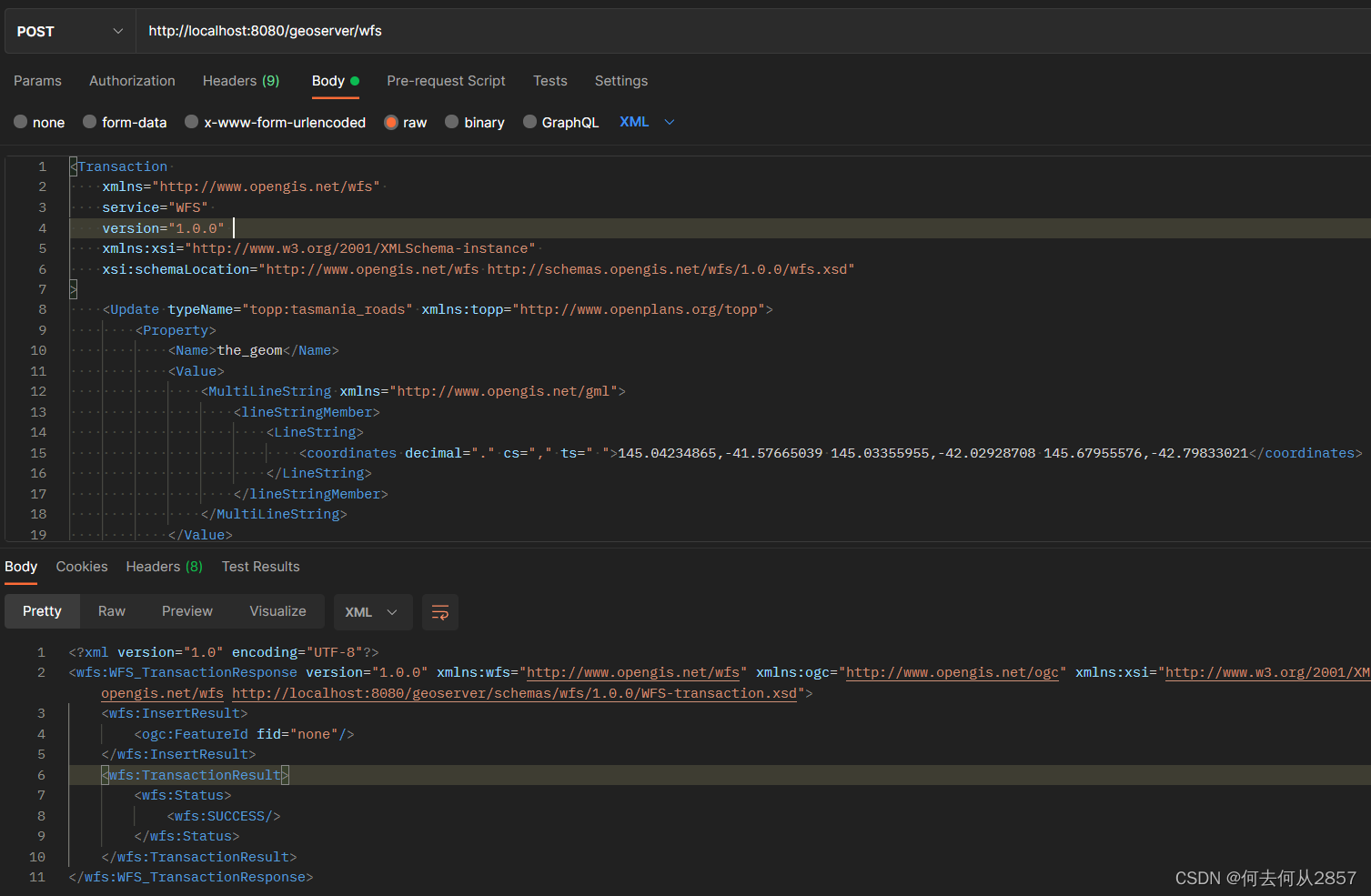Click the coordinates values on line 15
Image resolution: width=1371 pixels, height=896 pixels.
[x=932, y=453]
